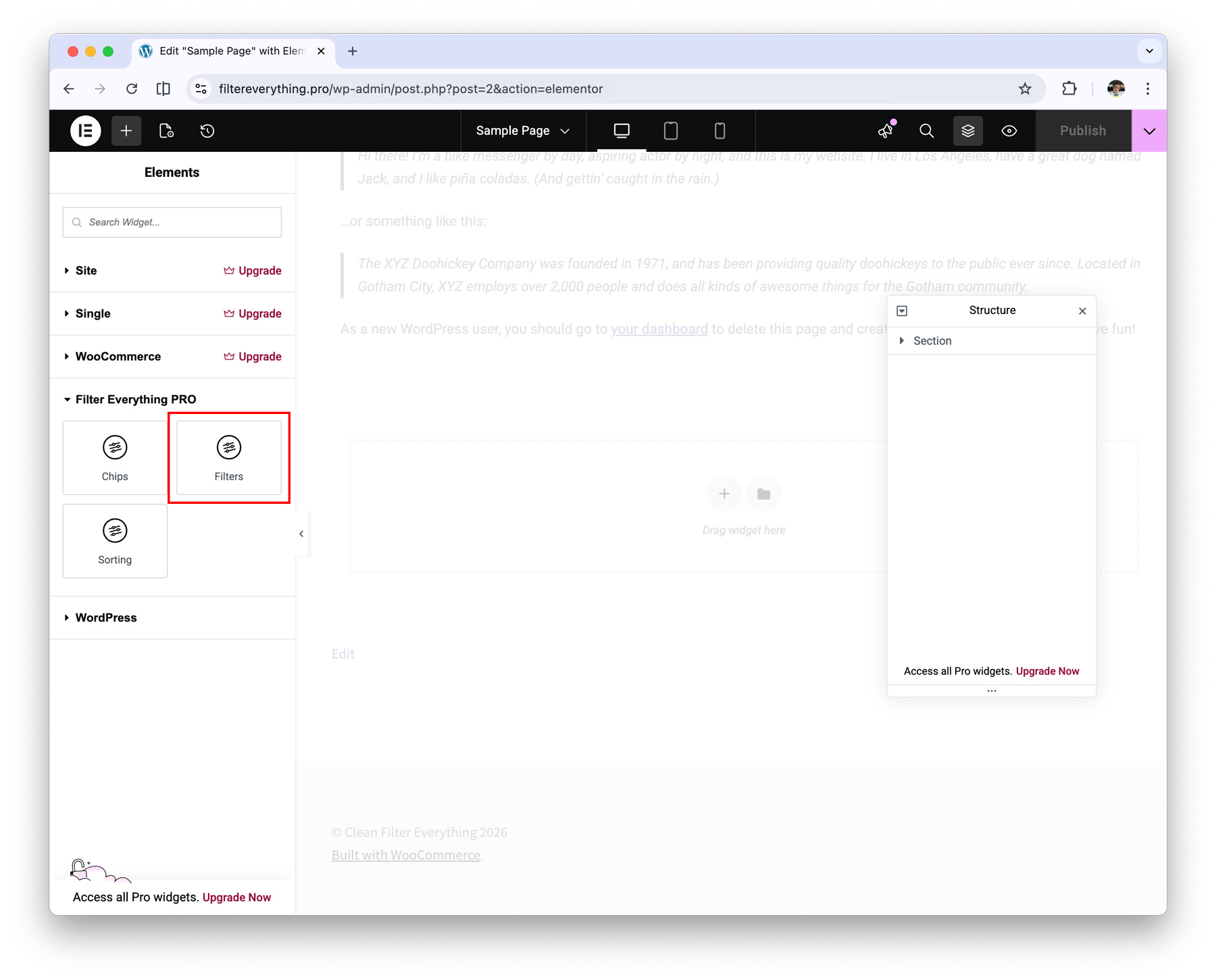
Task: Click the What's New megaphone icon
Action: (885, 131)
